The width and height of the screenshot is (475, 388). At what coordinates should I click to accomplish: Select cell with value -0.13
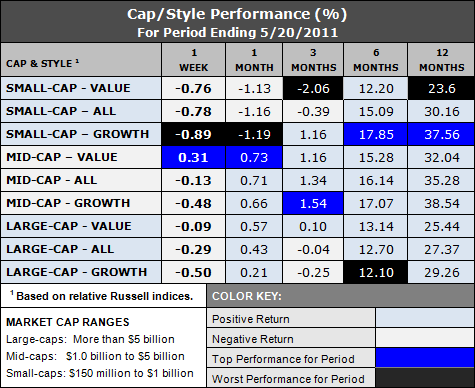194,180
